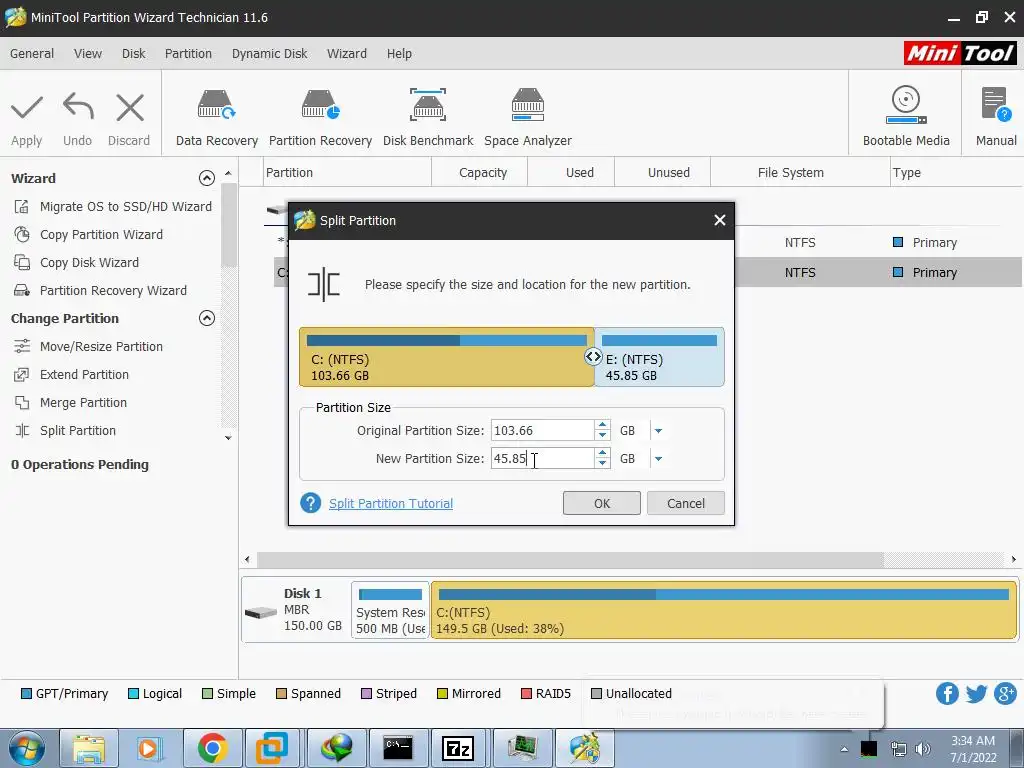Click the Undo arrow icon
1024x768 pixels.
(78, 106)
